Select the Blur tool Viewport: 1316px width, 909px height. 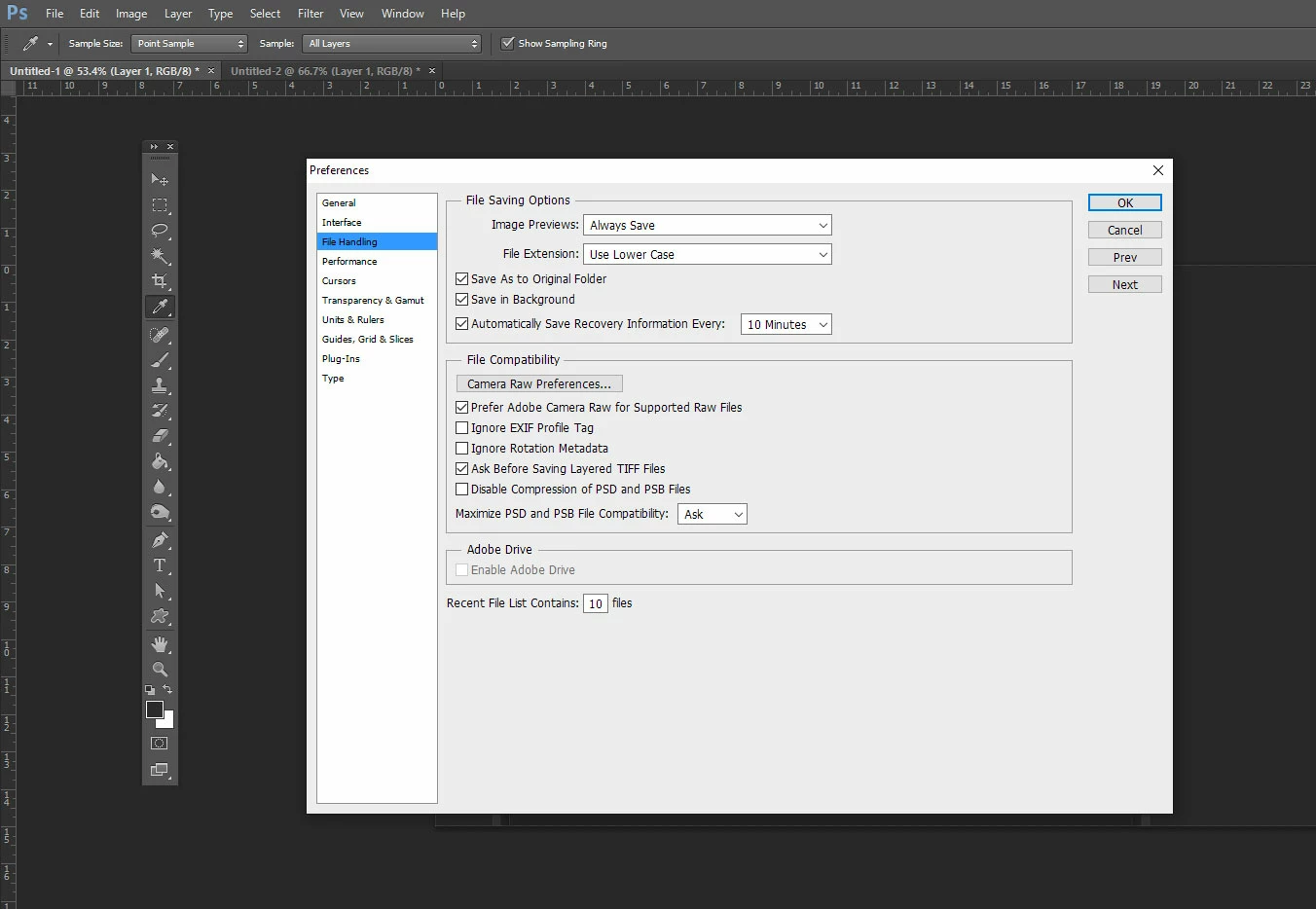[x=160, y=487]
